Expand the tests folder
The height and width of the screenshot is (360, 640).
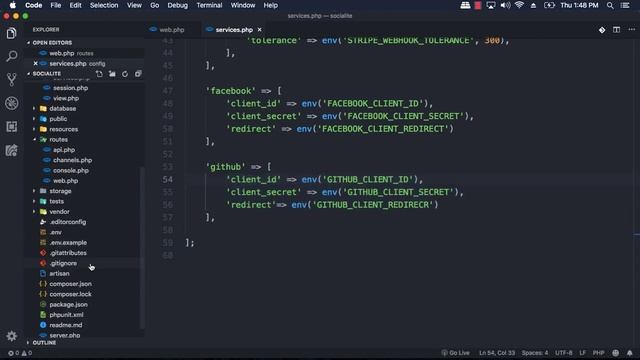[x=56, y=201]
